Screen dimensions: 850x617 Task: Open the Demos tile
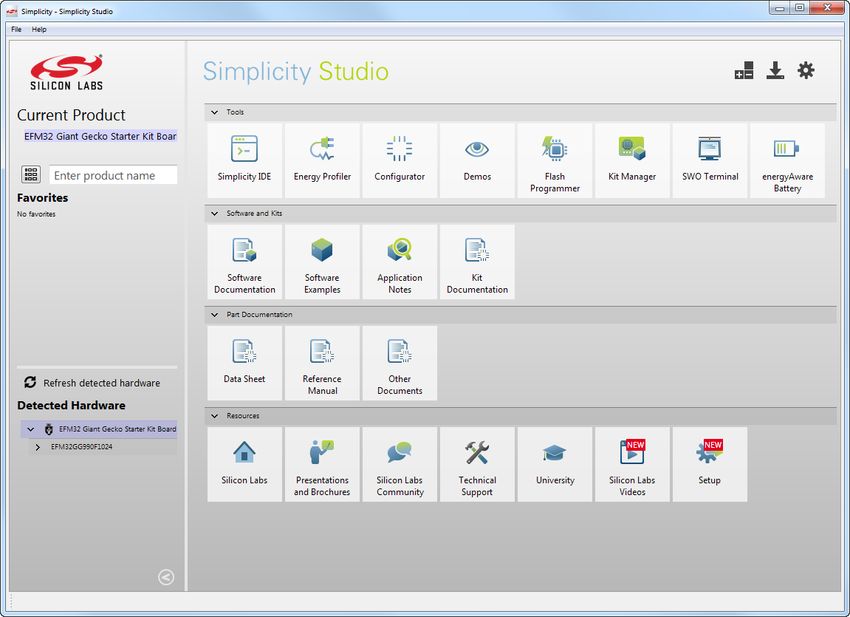[x=477, y=160]
